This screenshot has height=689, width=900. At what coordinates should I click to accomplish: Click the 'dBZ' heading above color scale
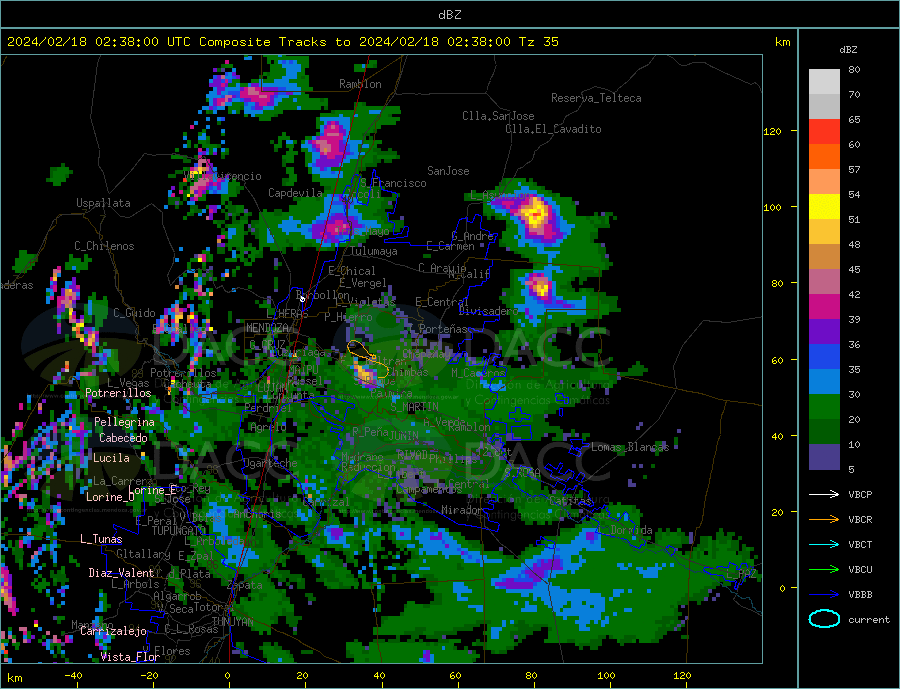(848, 50)
